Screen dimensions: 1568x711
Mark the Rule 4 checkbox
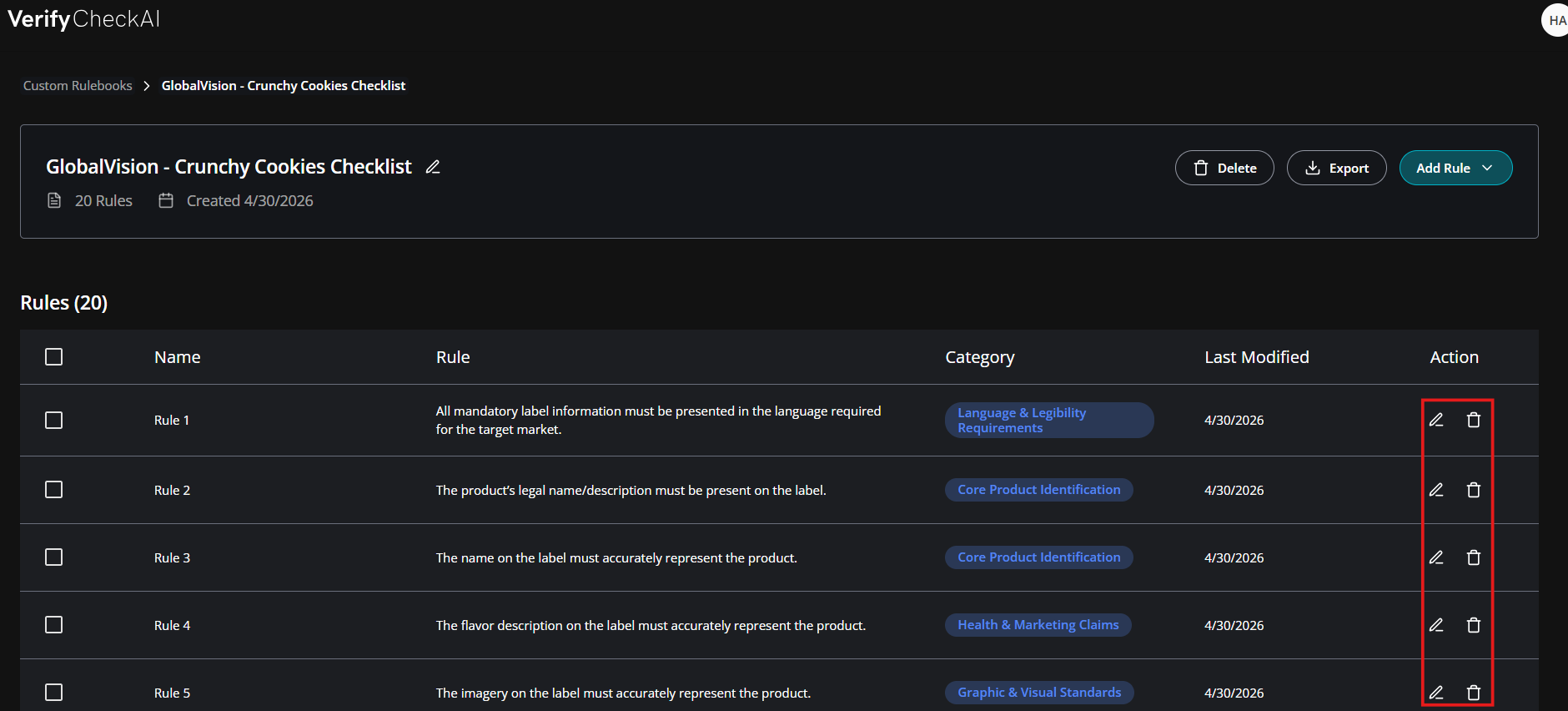click(54, 625)
